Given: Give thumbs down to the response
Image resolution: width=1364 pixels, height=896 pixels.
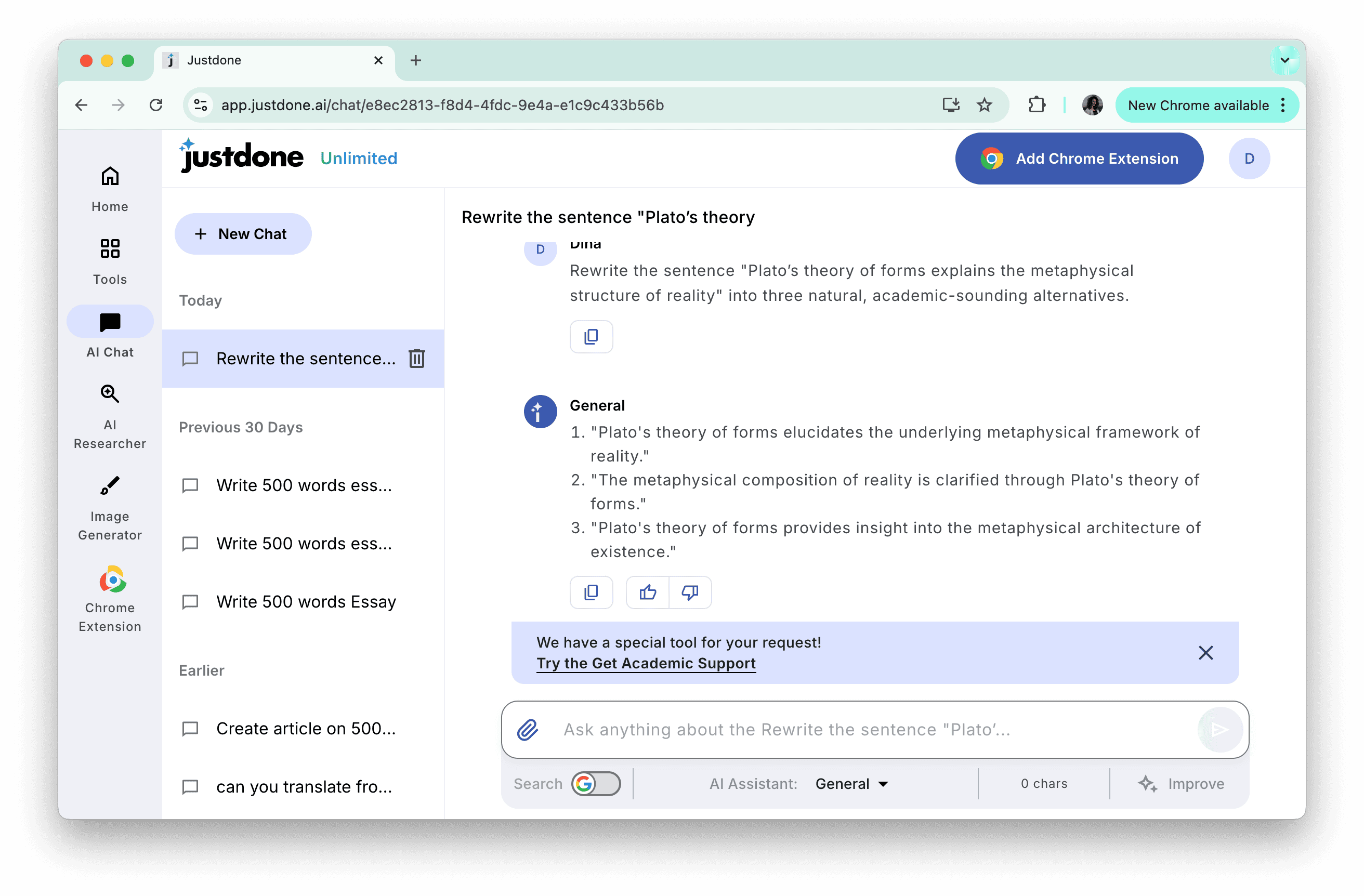Looking at the screenshot, I should [x=690, y=592].
